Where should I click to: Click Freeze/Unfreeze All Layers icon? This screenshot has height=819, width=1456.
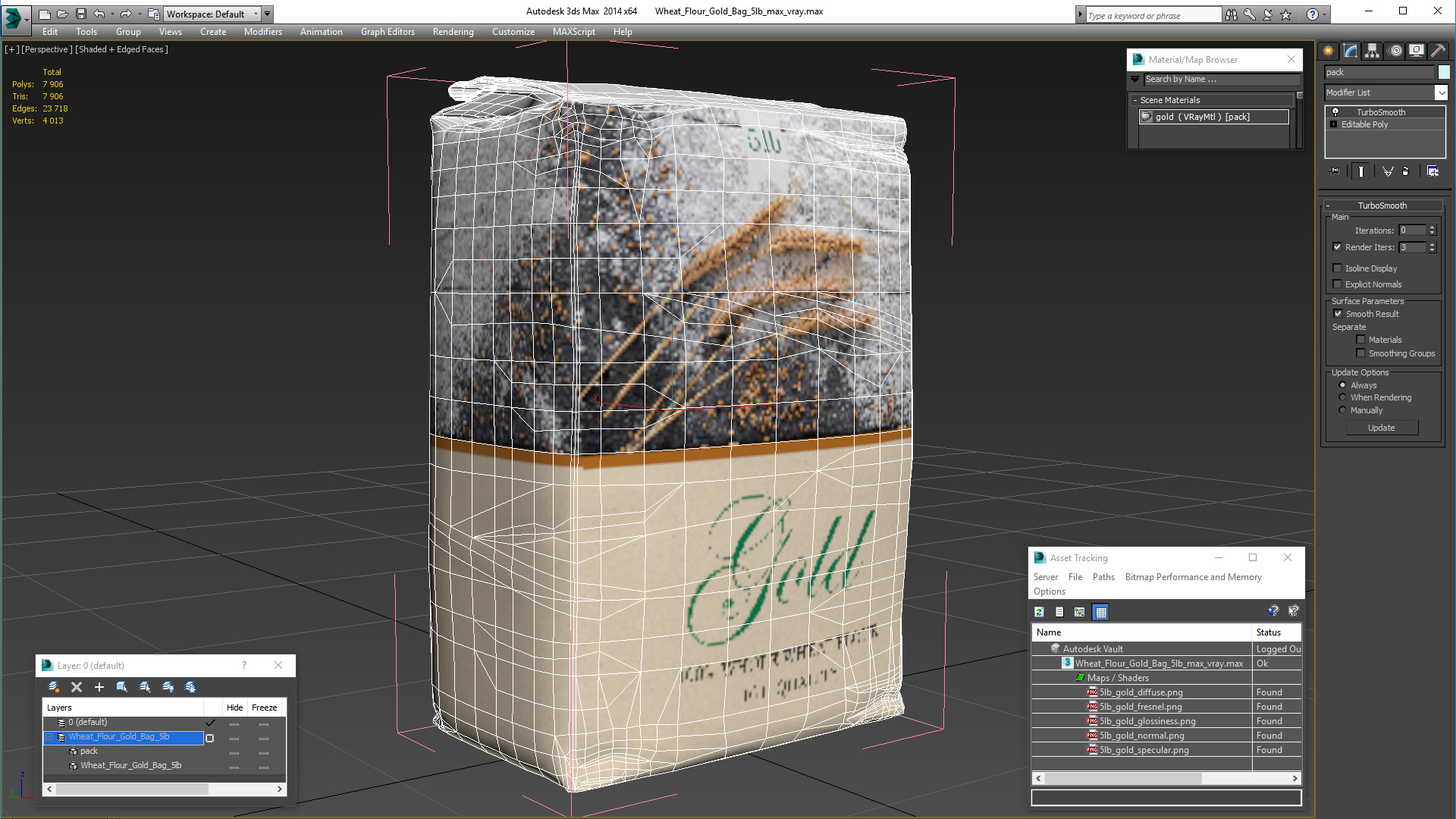[x=190, y=687]
